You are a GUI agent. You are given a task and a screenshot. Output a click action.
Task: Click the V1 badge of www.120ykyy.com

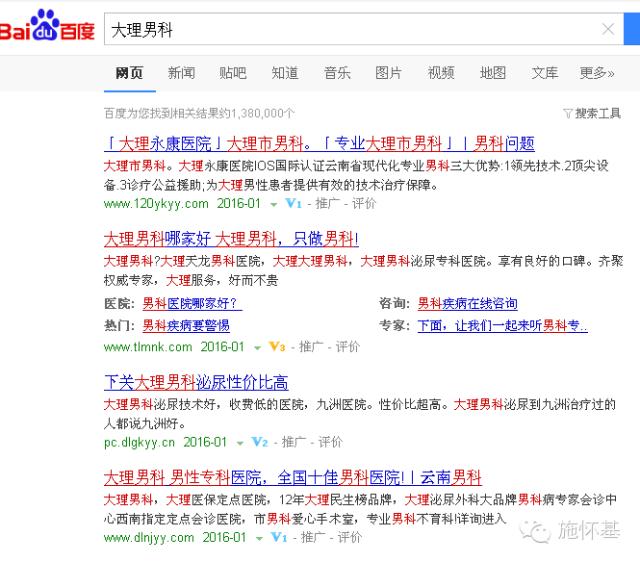coord(293,203)
